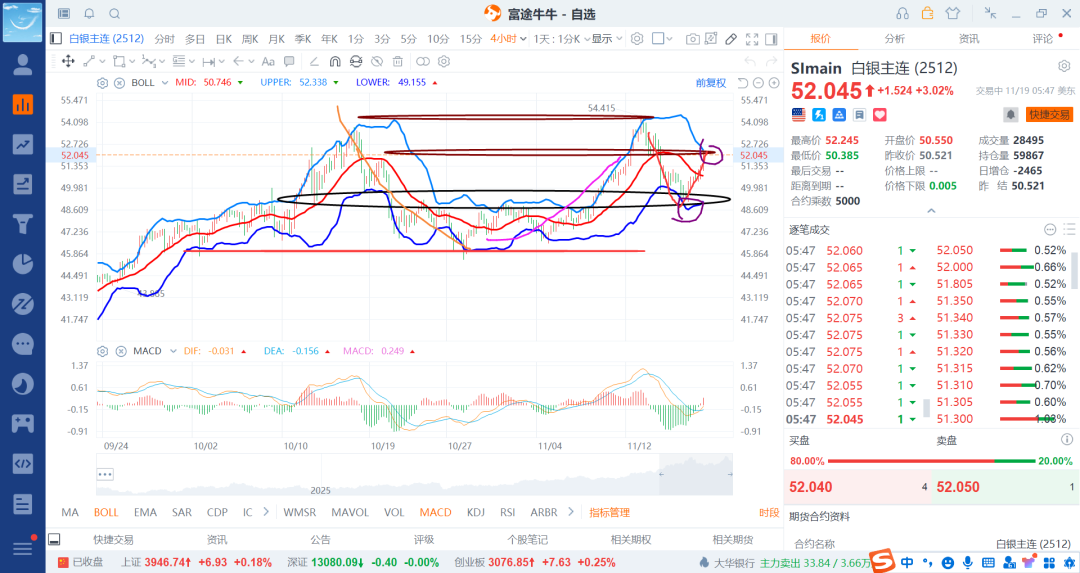Collapse the quote details chevron
Viewport: 1080px width, 573px height.
931,211
